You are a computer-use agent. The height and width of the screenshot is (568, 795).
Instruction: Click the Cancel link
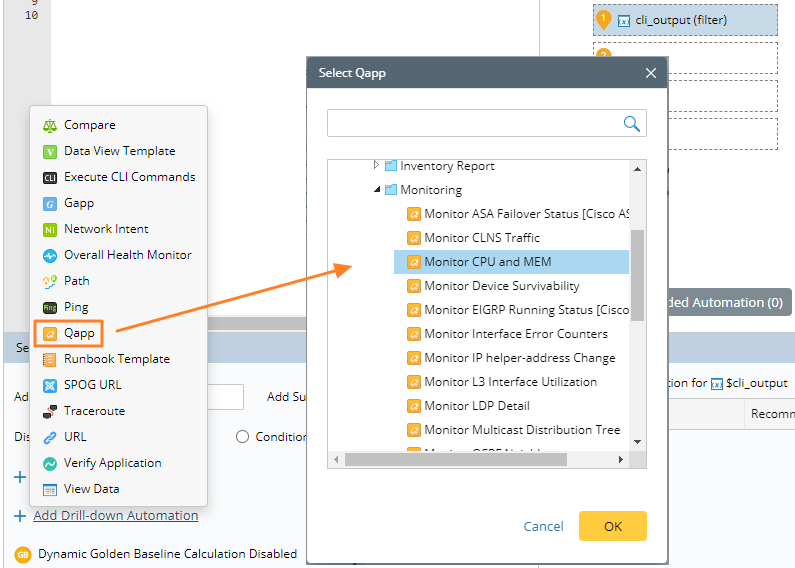tap(543, 526)
